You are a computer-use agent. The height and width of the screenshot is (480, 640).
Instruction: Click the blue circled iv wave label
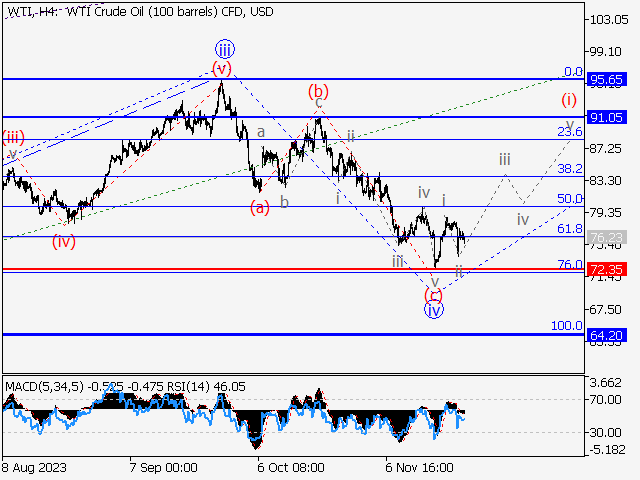(x=433, y=310)
